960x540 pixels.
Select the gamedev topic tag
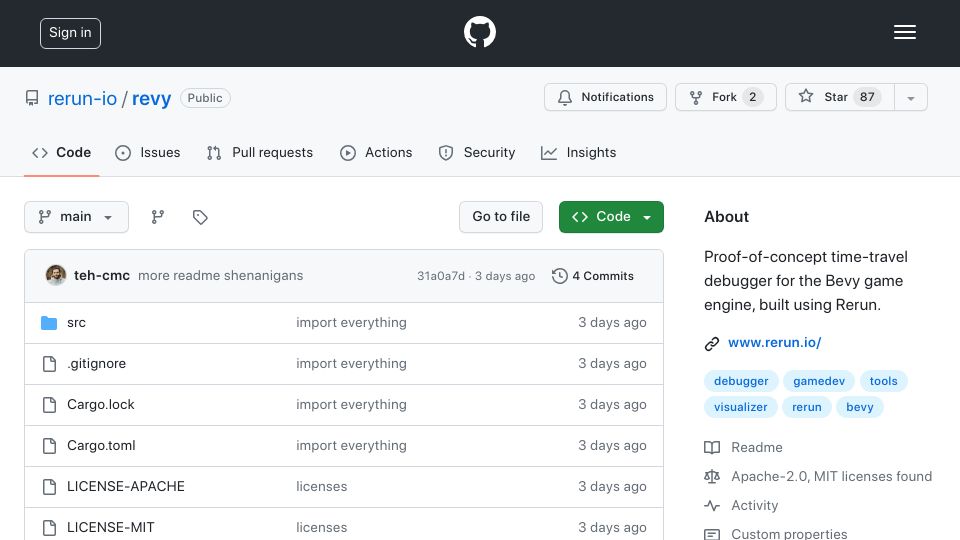[819, 381]
